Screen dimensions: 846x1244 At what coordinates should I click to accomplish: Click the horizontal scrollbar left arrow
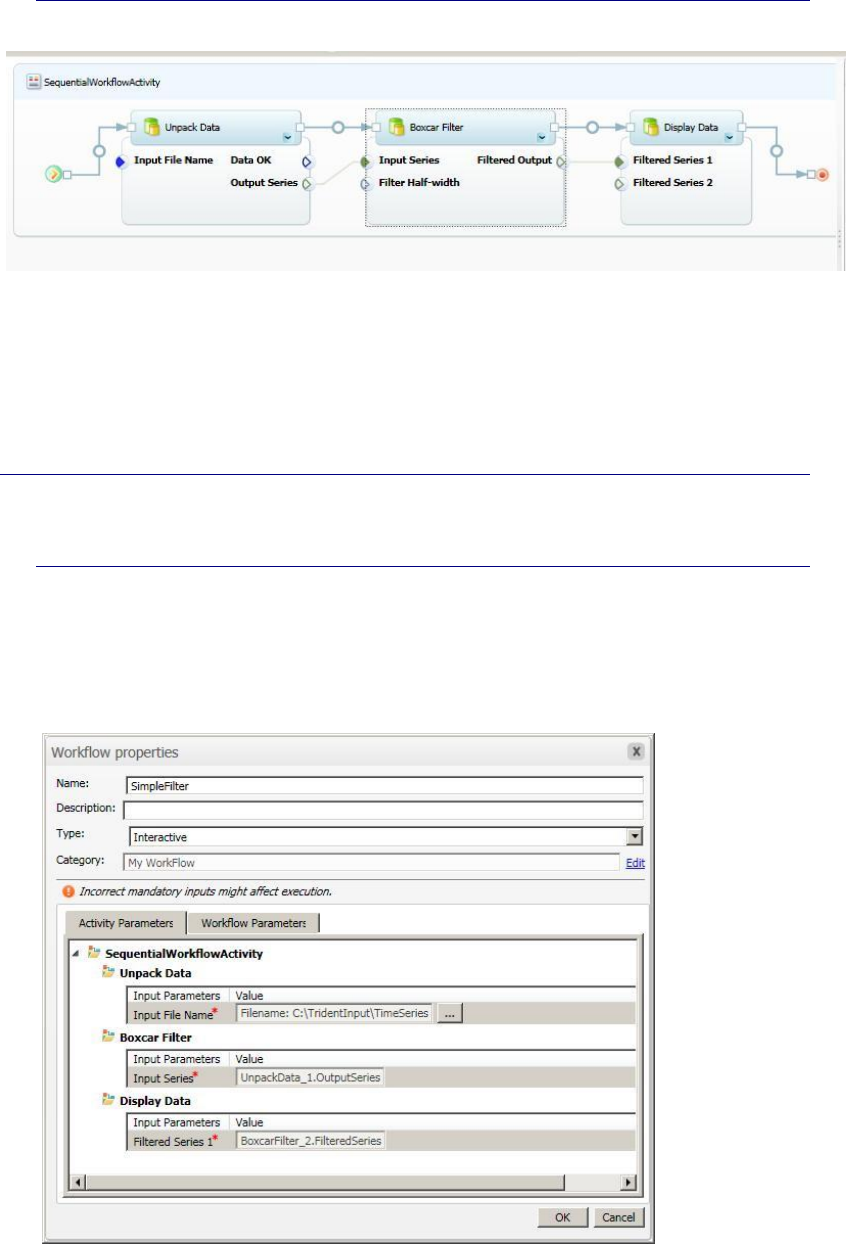coord(78,1182)
